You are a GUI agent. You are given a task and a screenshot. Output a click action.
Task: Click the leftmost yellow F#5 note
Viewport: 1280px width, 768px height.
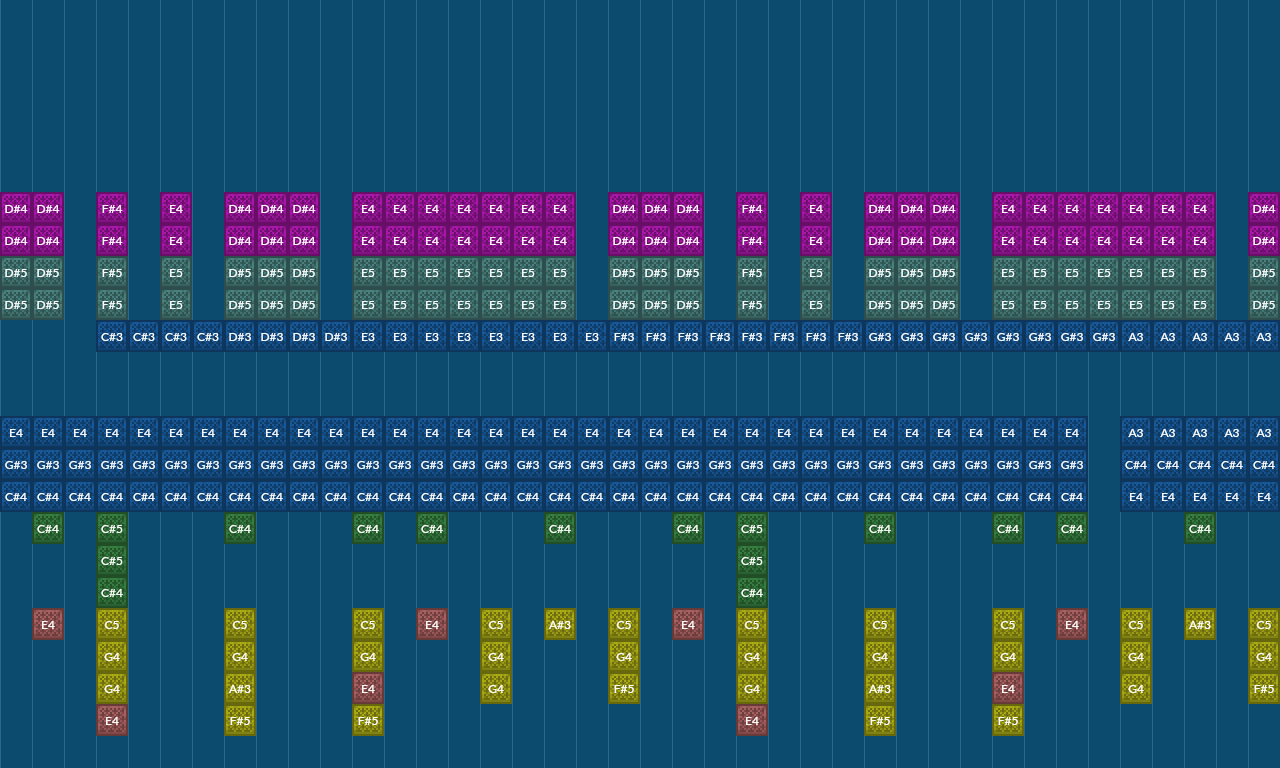tap(239, 721)
